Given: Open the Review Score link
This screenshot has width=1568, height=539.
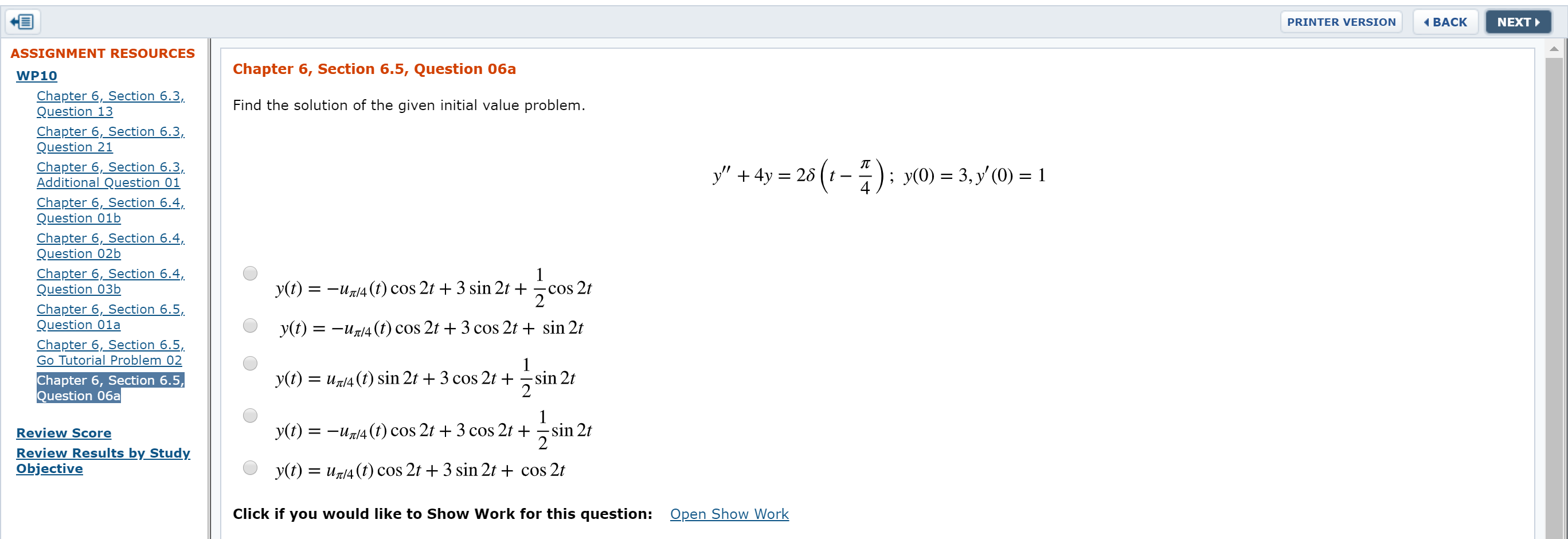Looking at the screenshot, I should pyautogui.click(x=64, y=433).
